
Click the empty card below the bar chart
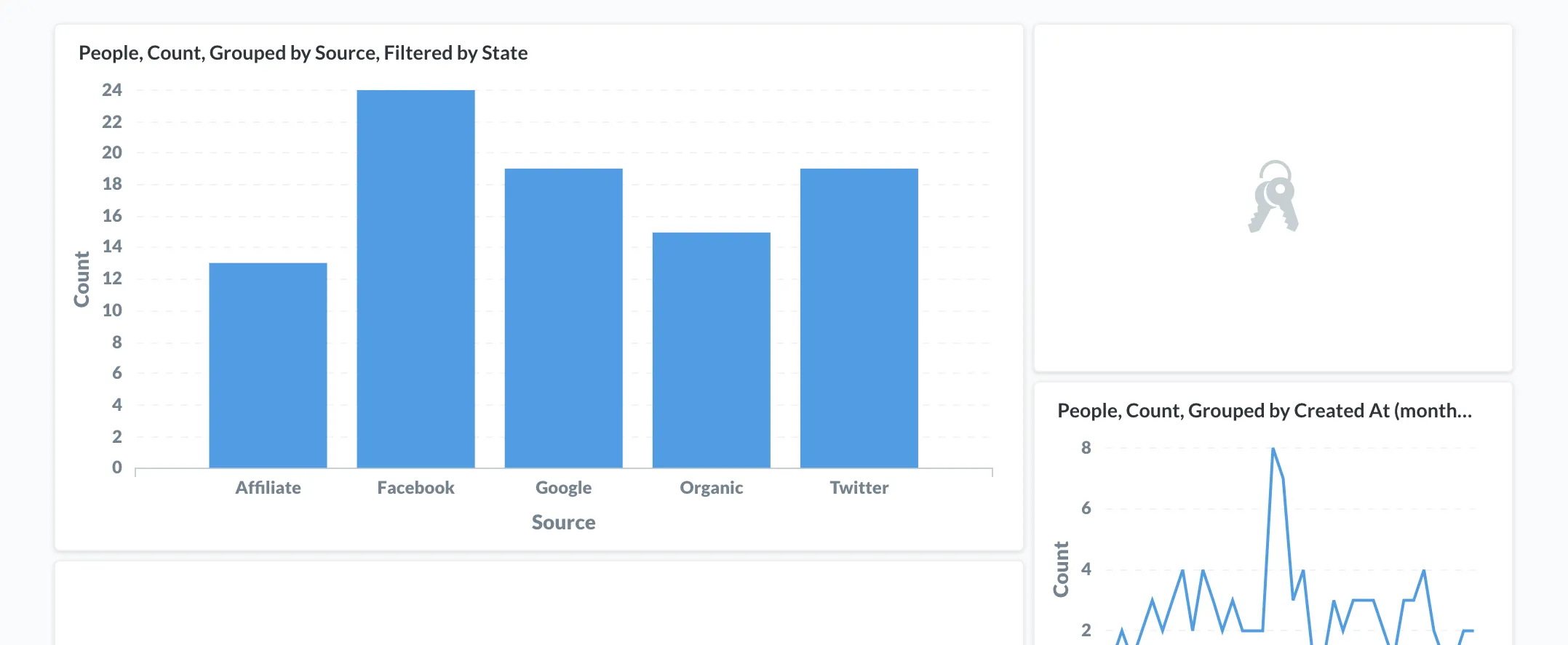click(x=538, y=604)
